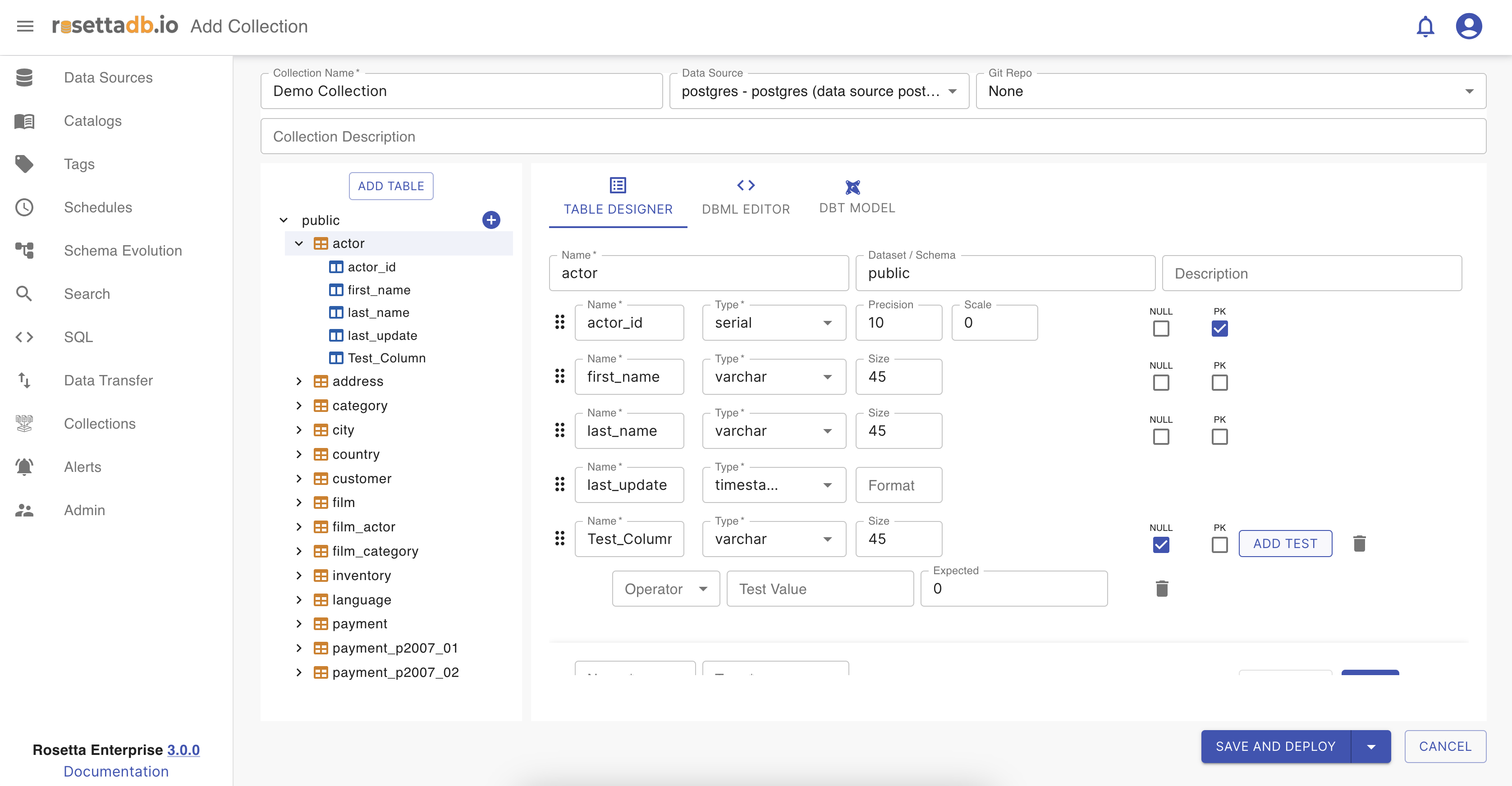Screen dimensions: 1512x786
Task: Click the drag handle for actor_id row
Action: pyautogui.click(x=559, y=322)
